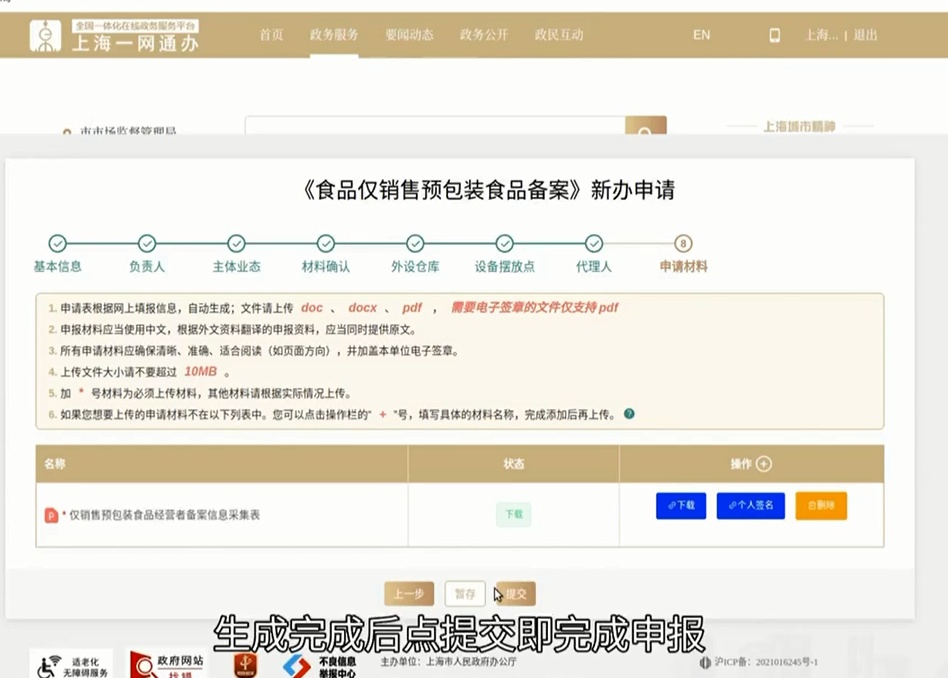
Task: Click the red PDF file icon
Action: [x=51, y=515]
